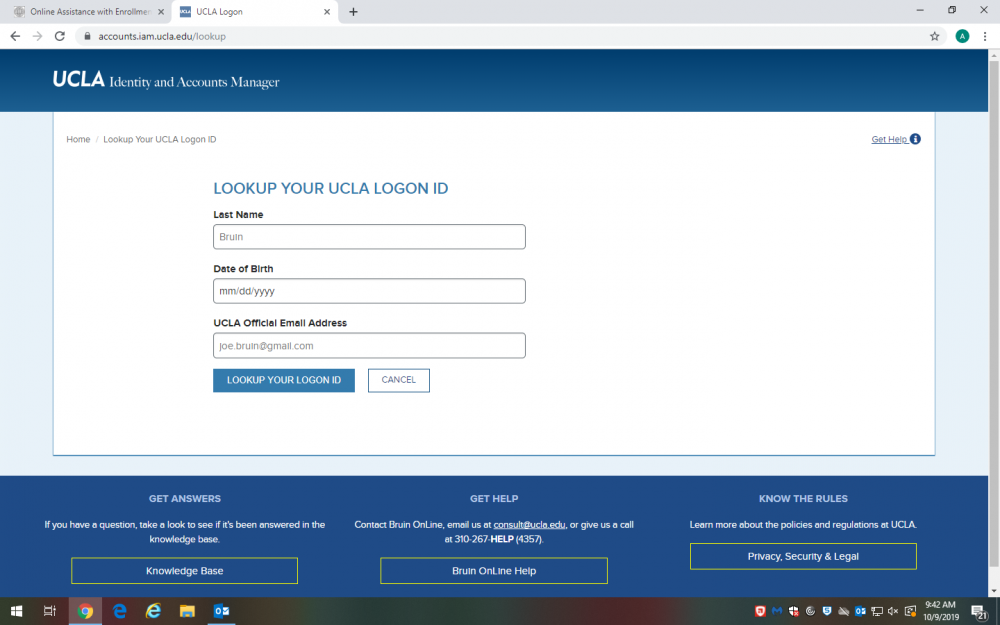Click the Last Name input field
Screen dimensions: 1000x625
tap(369, 237)
